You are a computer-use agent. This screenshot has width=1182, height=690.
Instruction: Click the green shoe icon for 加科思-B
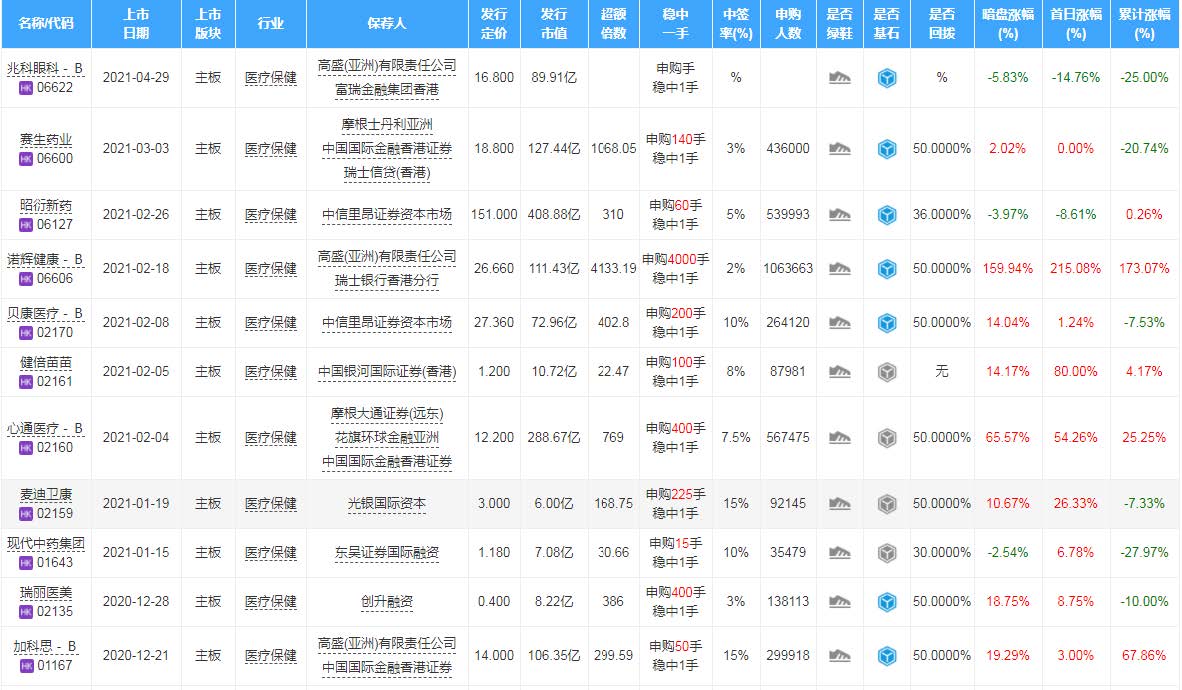click(x=839, y=656)
